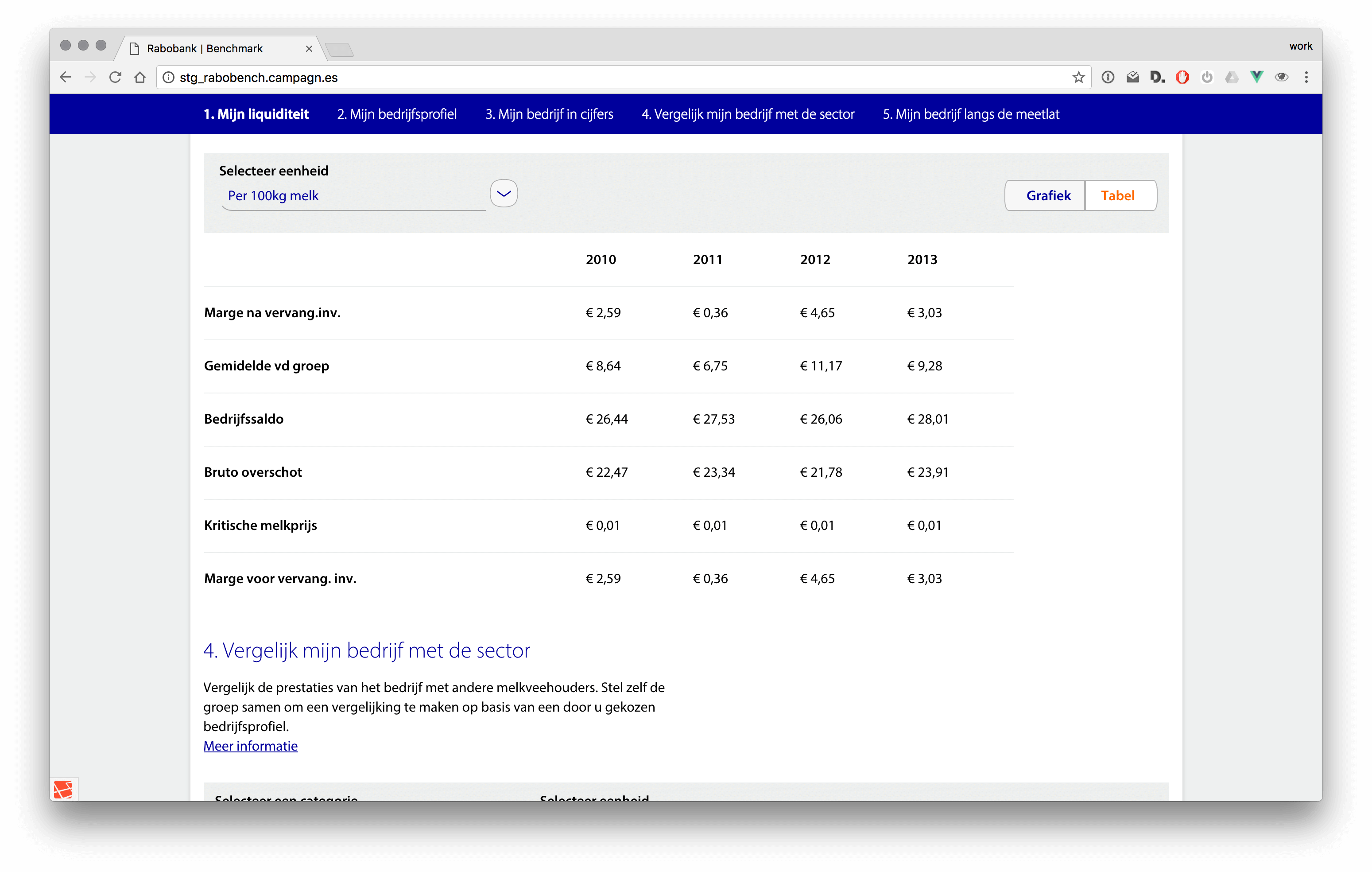The height and width of the screenshot is (872, 1372).
Task: Bookmark the page with the star icon
Action: coord(1078,77)
